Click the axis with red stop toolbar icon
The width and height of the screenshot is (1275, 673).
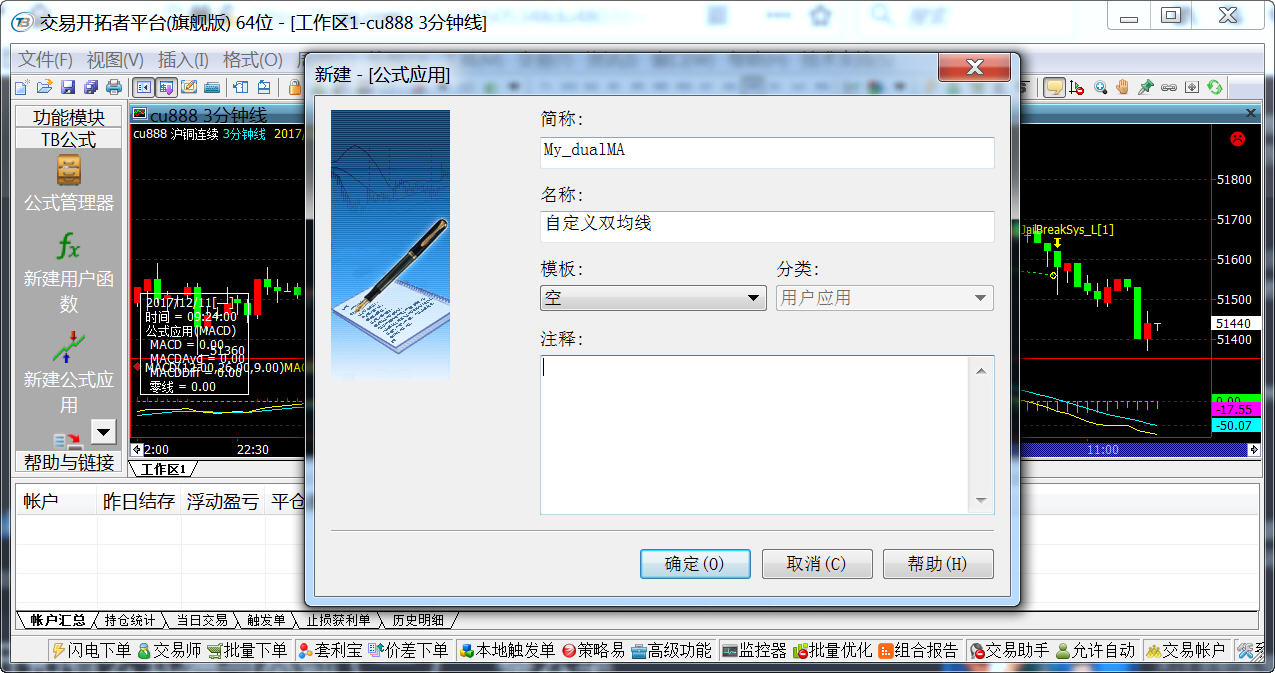(x=1077, y=87)
